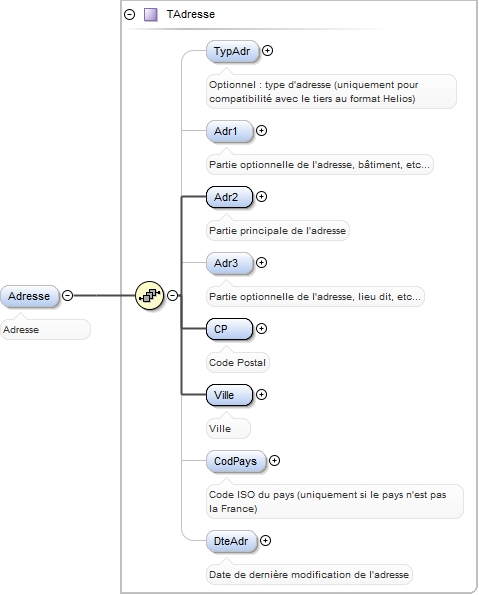Screen dimensions: 479x595
Task: Expand the Adr1 element plus icon
Action: [261, 131]
